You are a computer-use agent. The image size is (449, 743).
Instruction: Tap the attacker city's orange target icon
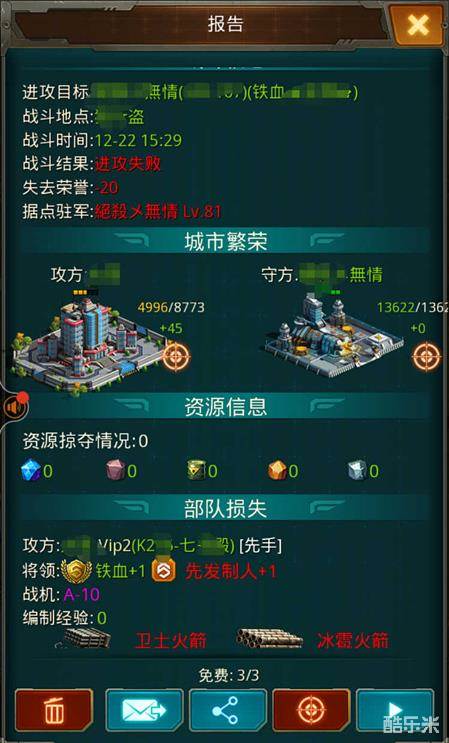(177, 356)
